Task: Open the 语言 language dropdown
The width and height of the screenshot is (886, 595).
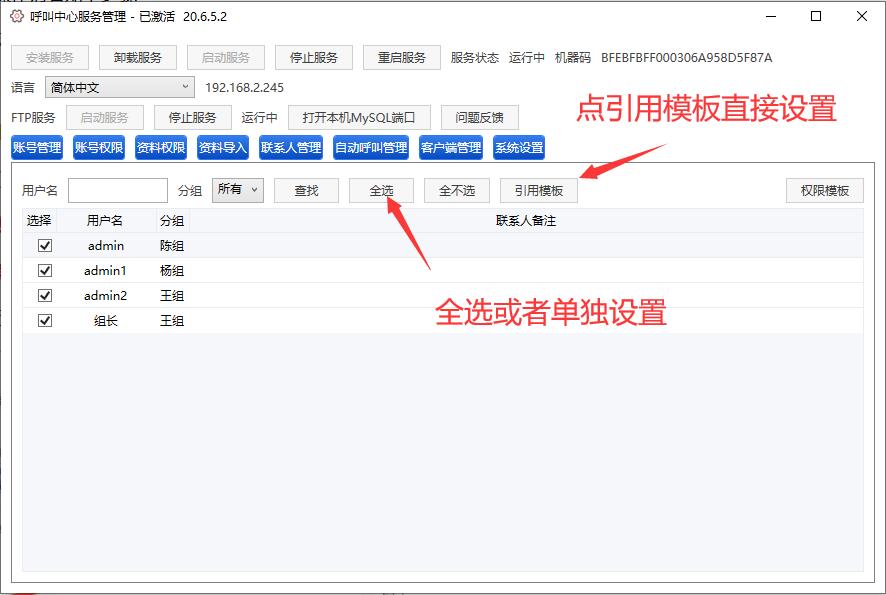Action: 120,88
